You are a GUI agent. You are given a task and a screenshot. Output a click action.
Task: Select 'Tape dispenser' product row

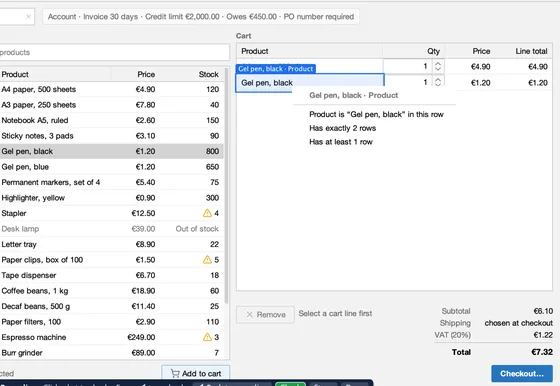tap(112, 275)
